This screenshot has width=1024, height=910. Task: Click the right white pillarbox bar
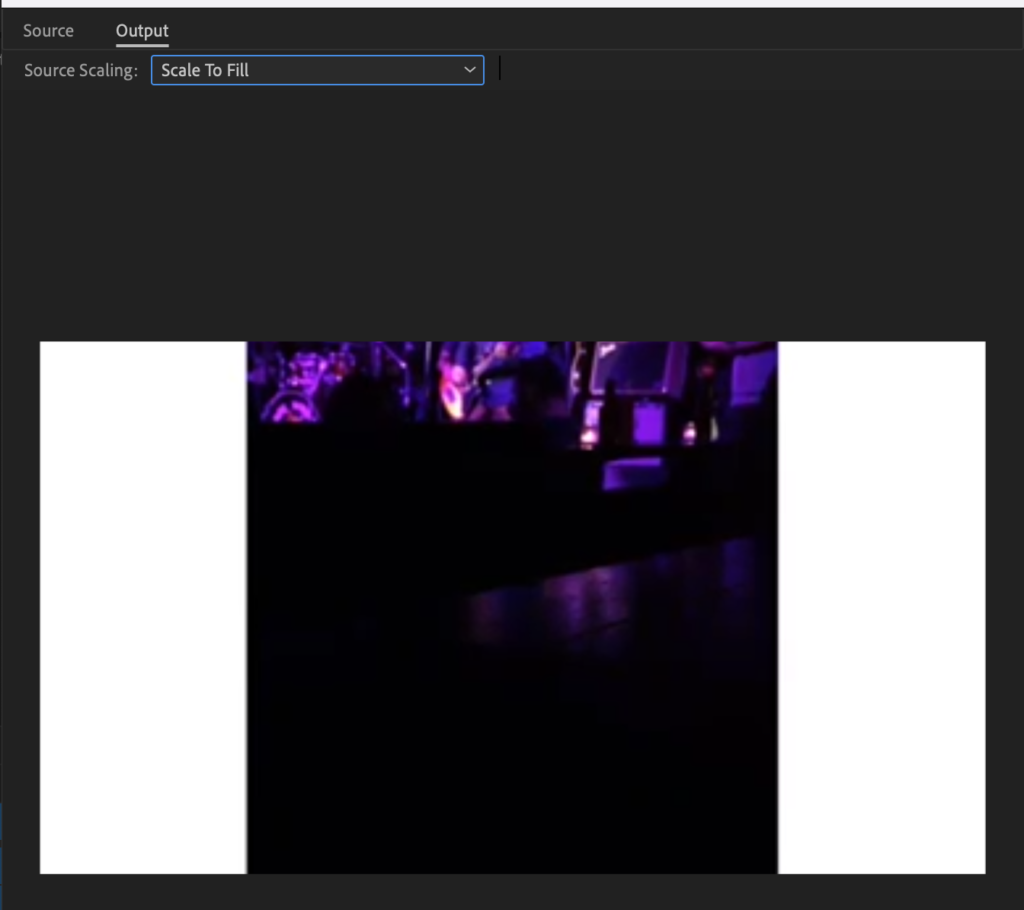[882, 608]
